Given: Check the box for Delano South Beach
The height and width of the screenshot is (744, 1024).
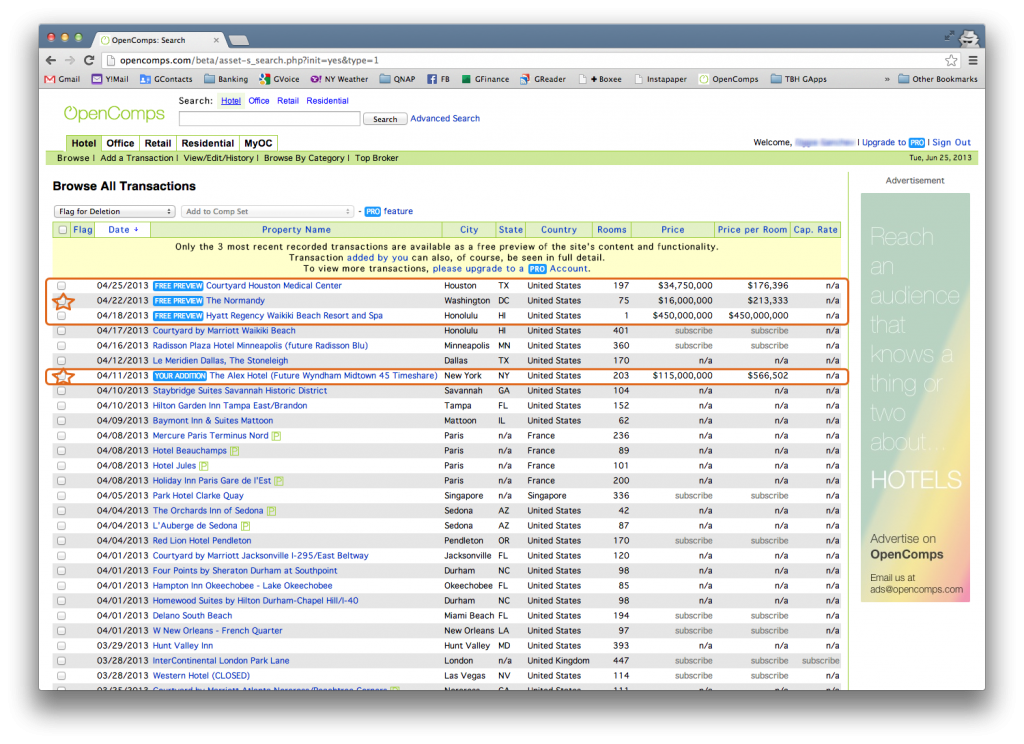Looking at the screenshot, I should click(61, 617).
